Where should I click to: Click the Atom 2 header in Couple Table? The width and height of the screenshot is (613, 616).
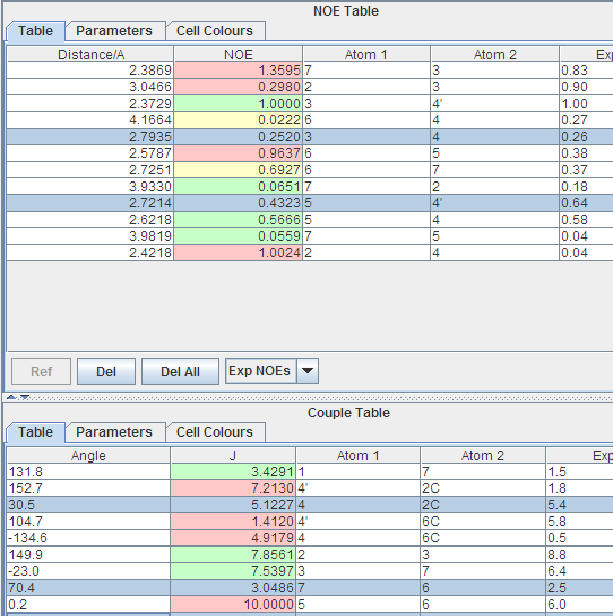[x=483, y=456]
